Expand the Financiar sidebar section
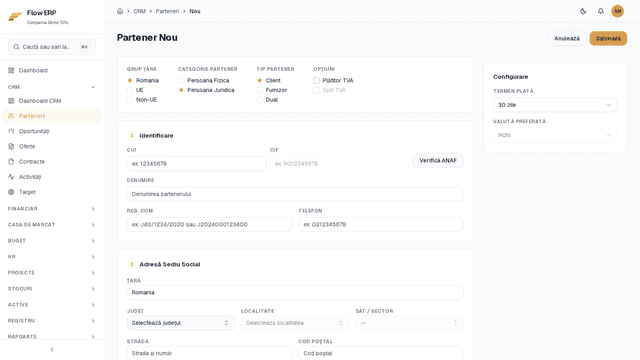The image size is (640, 360). [52, 209]
